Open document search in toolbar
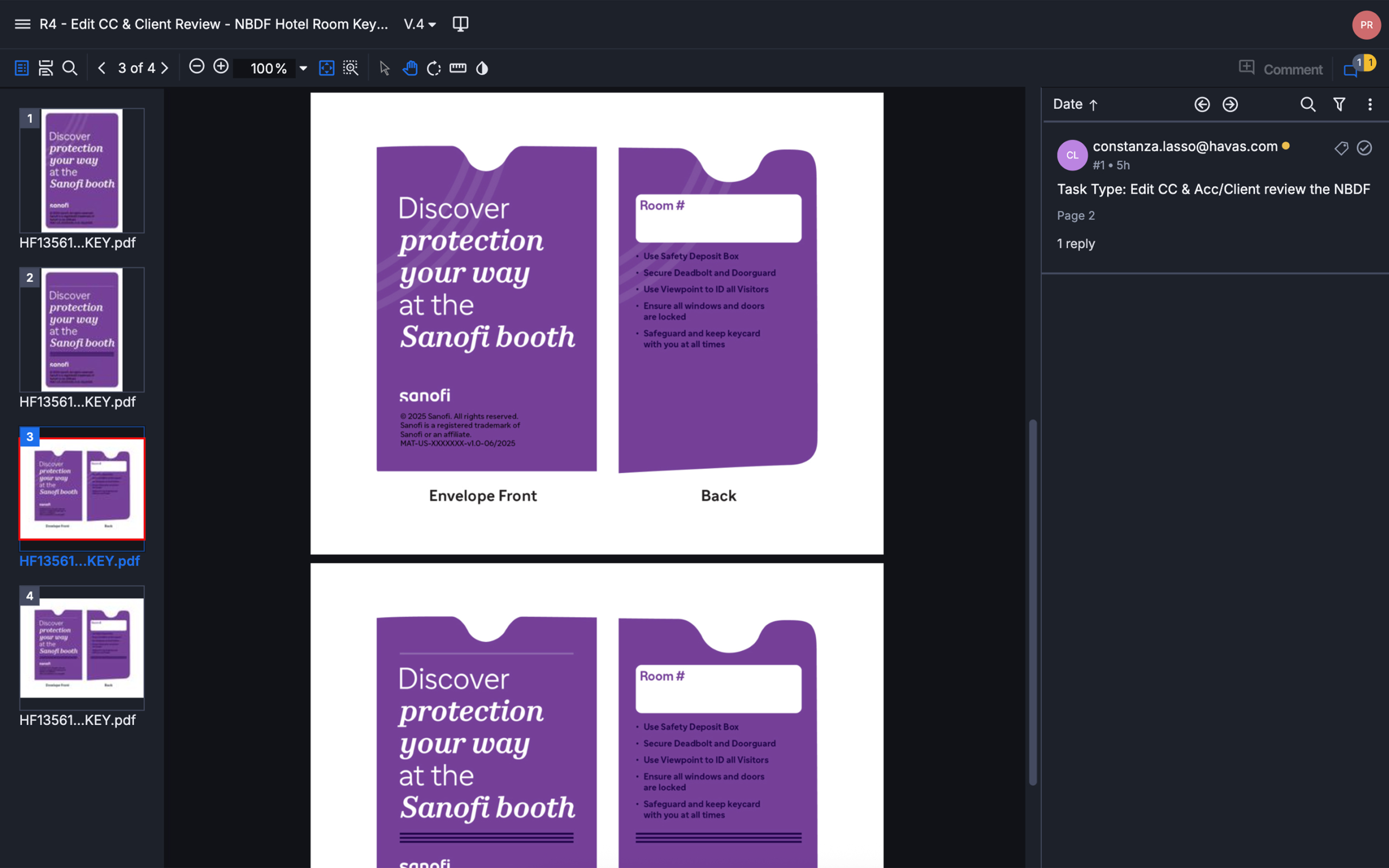Viewport: 1389px width, 868px height. click(70, 68)
